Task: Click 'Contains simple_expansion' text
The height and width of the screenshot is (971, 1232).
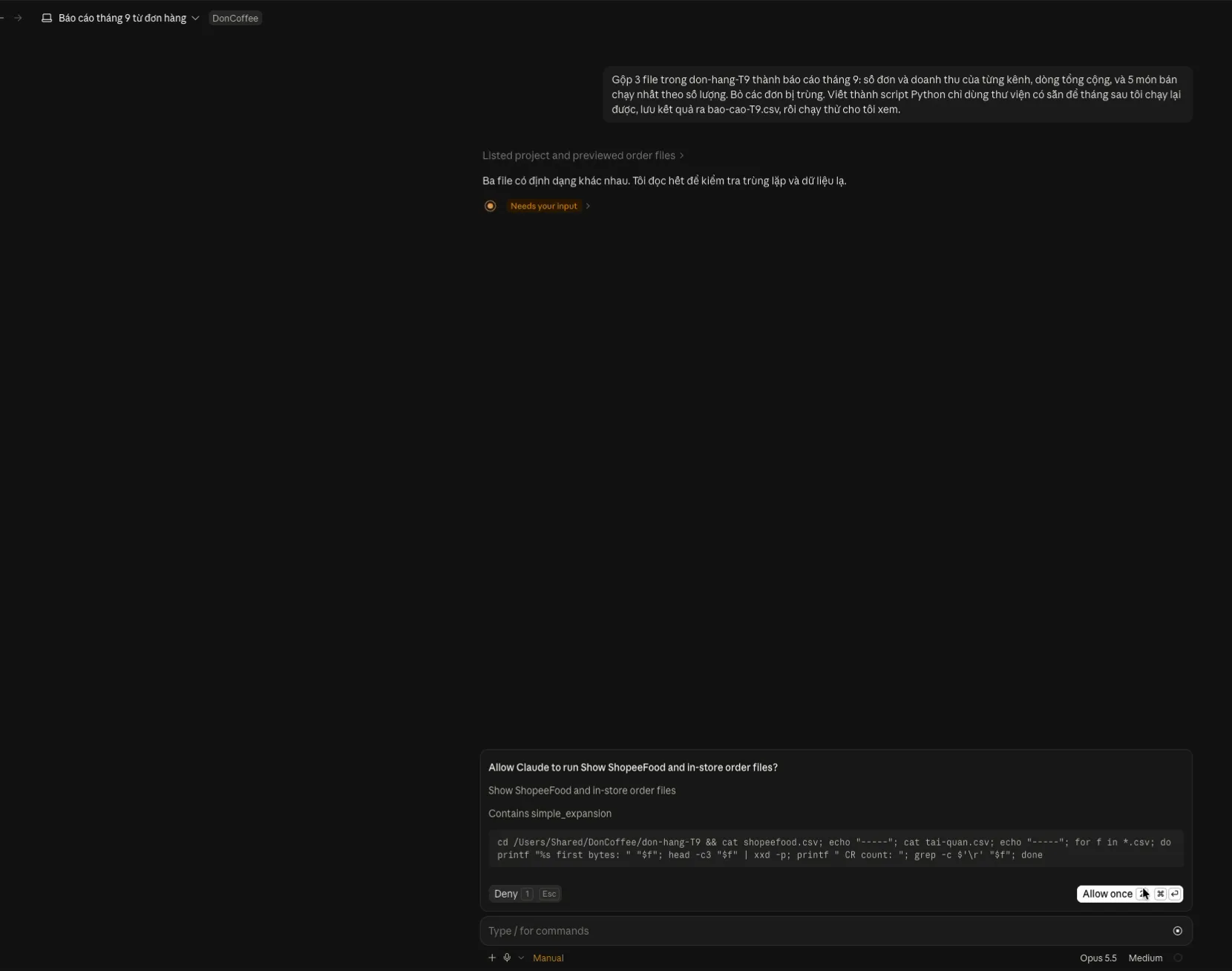Action: pyautogui.click(x=550, y=814)
